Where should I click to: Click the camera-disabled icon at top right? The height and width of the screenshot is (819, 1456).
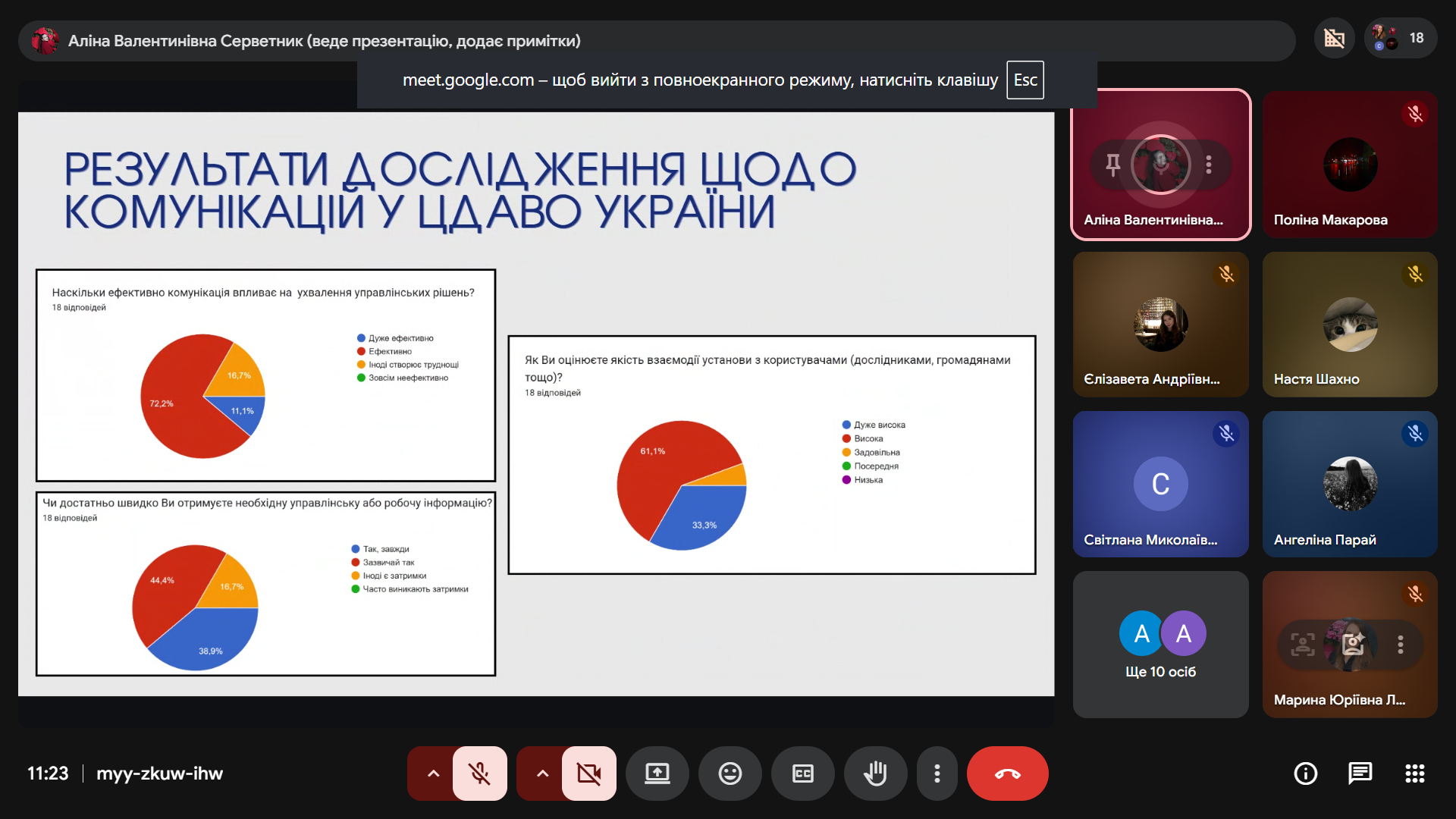point(1335,38)
